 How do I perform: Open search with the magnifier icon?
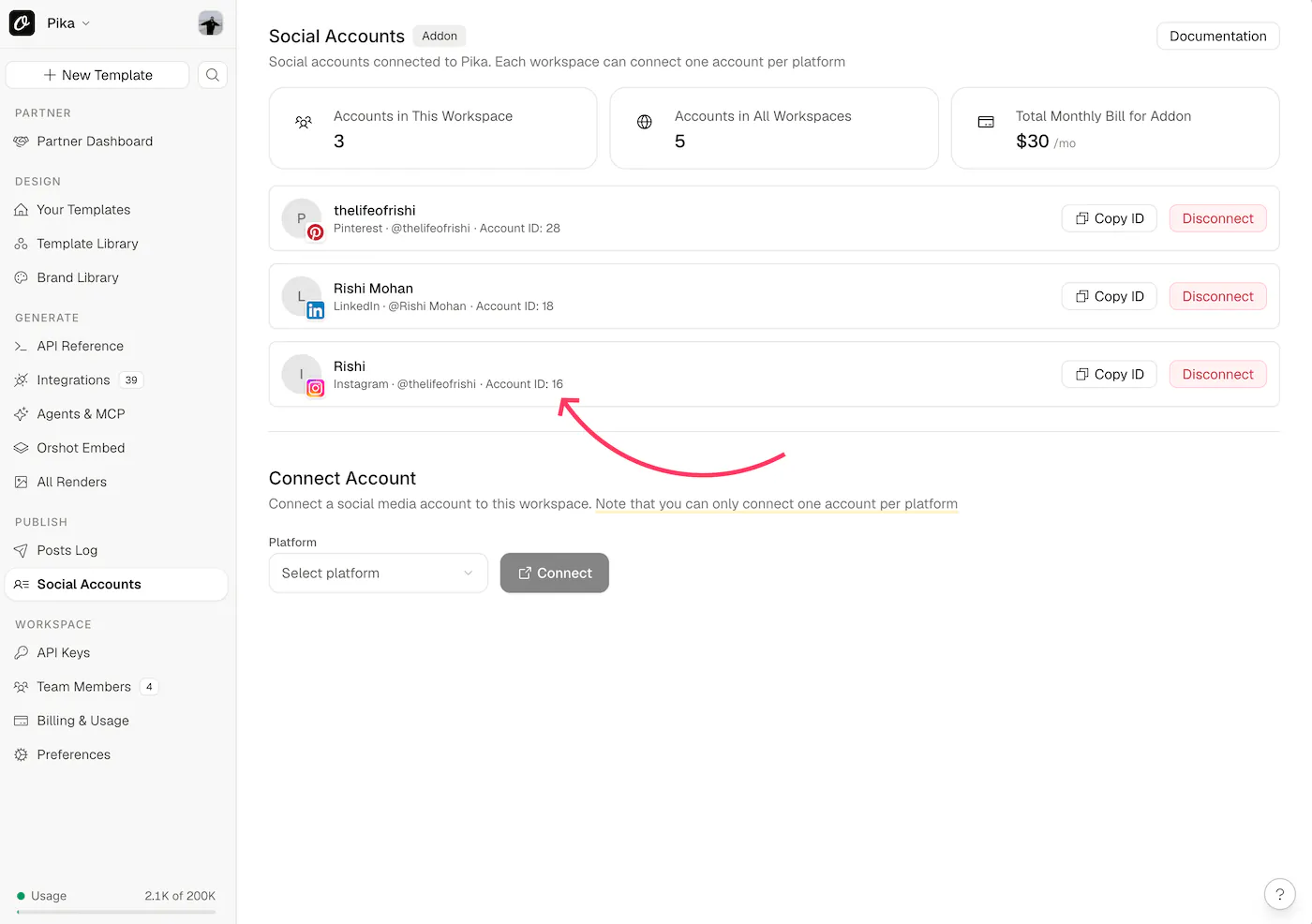(x=213, y=75)
